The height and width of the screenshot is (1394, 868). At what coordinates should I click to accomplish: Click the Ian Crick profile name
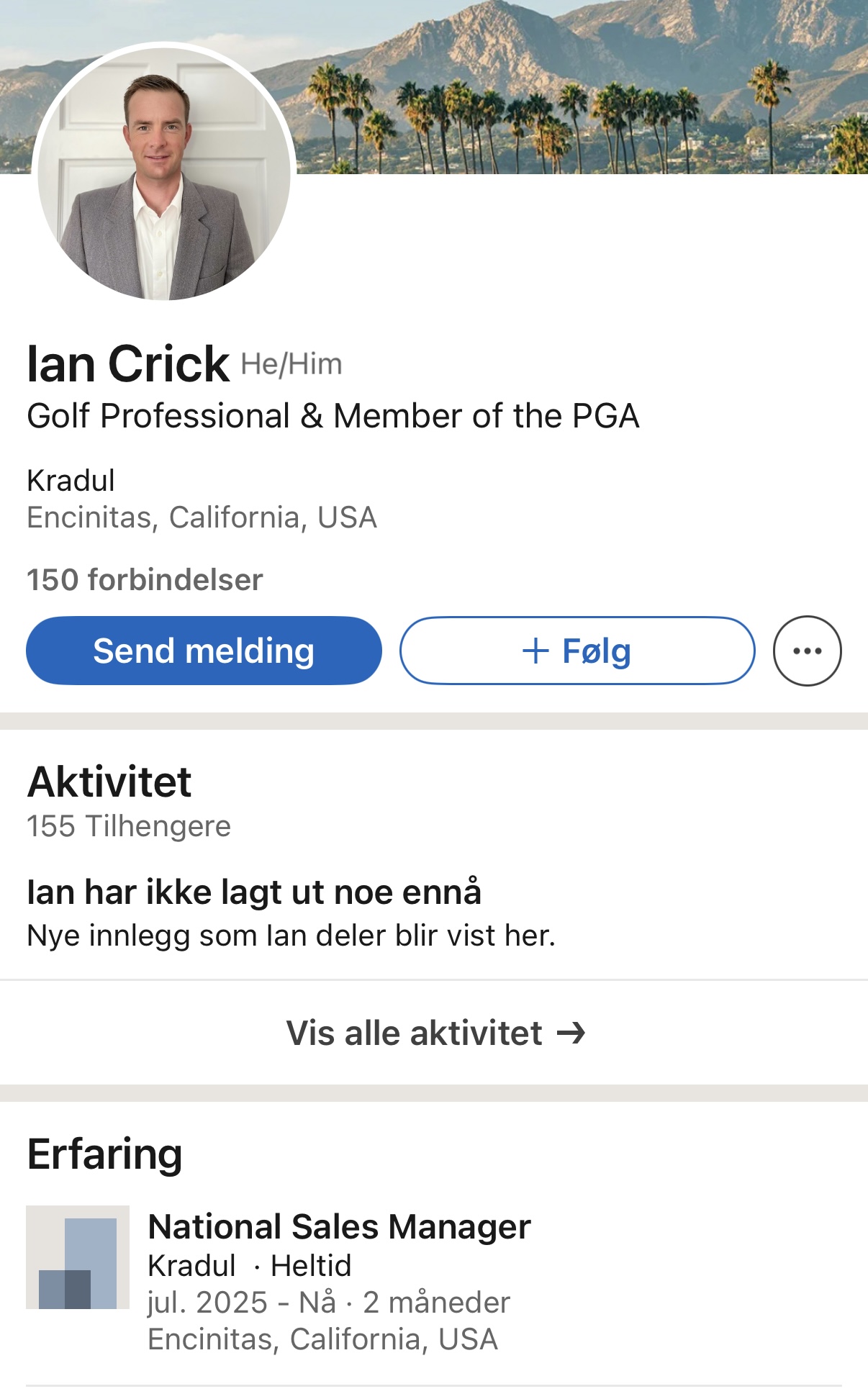pyautogui.click(x=128, y=364)
